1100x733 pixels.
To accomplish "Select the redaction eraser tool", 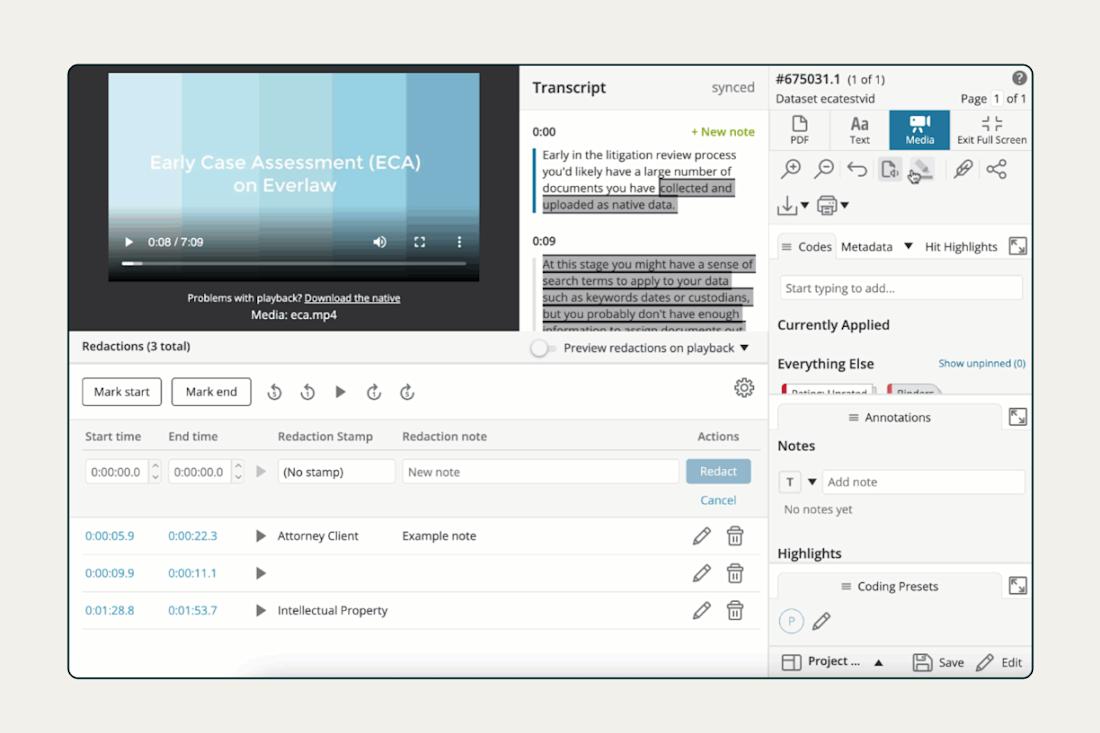I will point(922,169).
